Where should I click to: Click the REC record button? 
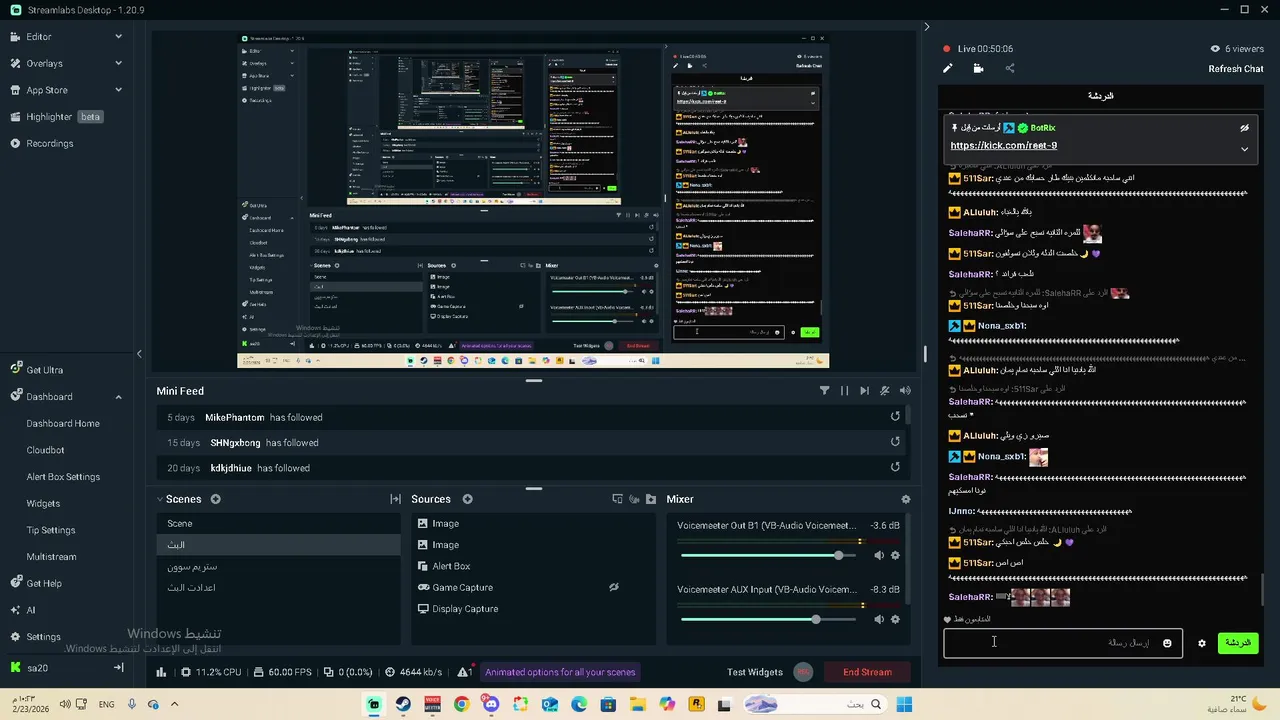pyautogui.click(x=802, y=672)
